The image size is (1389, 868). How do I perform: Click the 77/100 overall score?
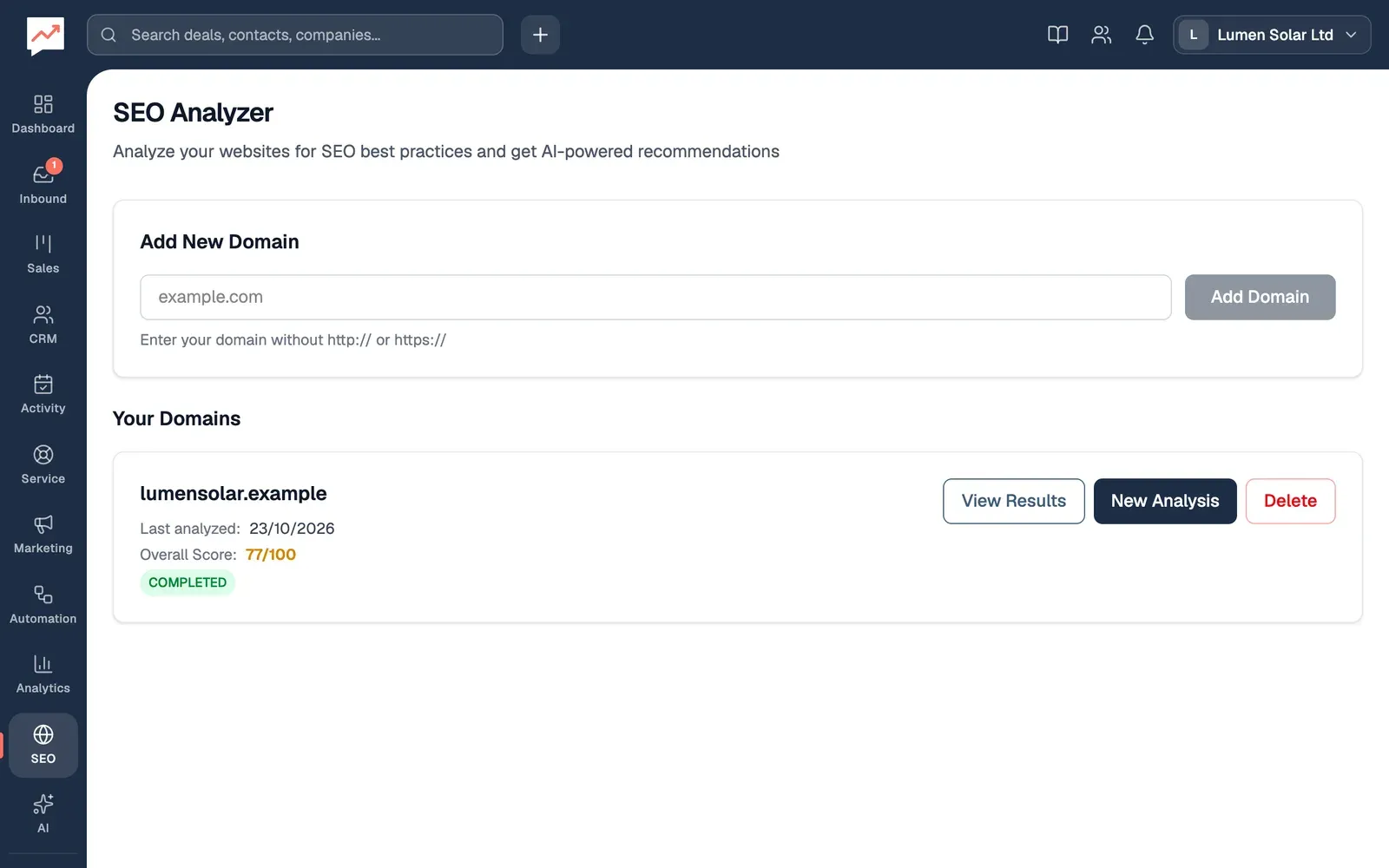(x=271, y=555)
